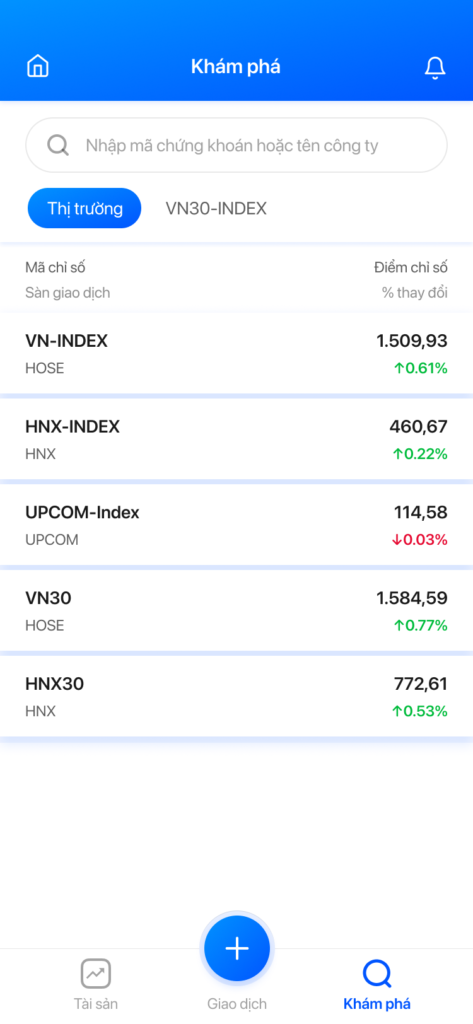The image size is (473, 1024).
Task: Select the Thị trường tab
Action: (84, 208)
